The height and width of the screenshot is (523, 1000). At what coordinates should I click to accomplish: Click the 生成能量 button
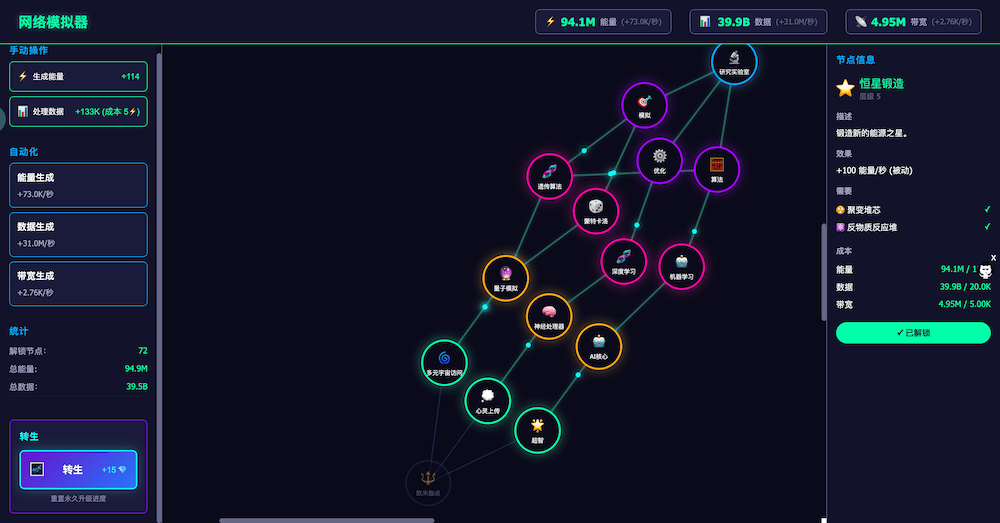click(x=78, y=77)
